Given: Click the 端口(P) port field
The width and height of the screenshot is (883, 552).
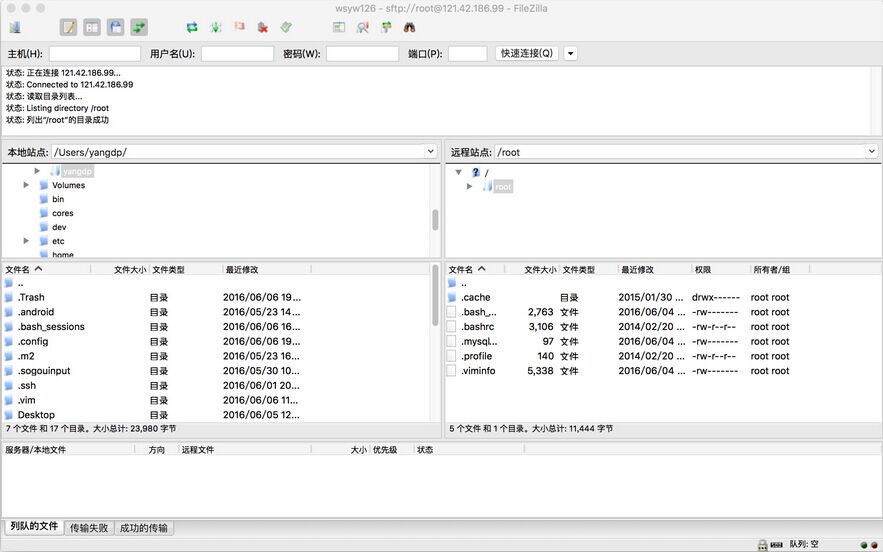Looking at the screenshot, I should pos(467,54).
